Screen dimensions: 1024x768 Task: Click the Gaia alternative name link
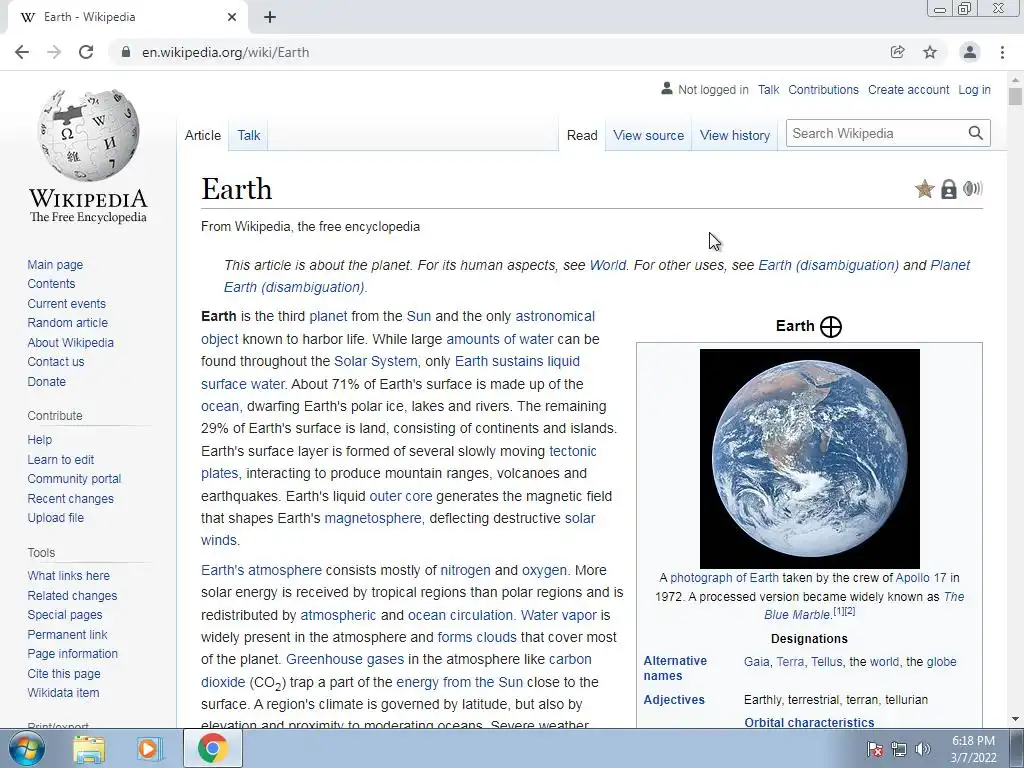coord(756,662)
